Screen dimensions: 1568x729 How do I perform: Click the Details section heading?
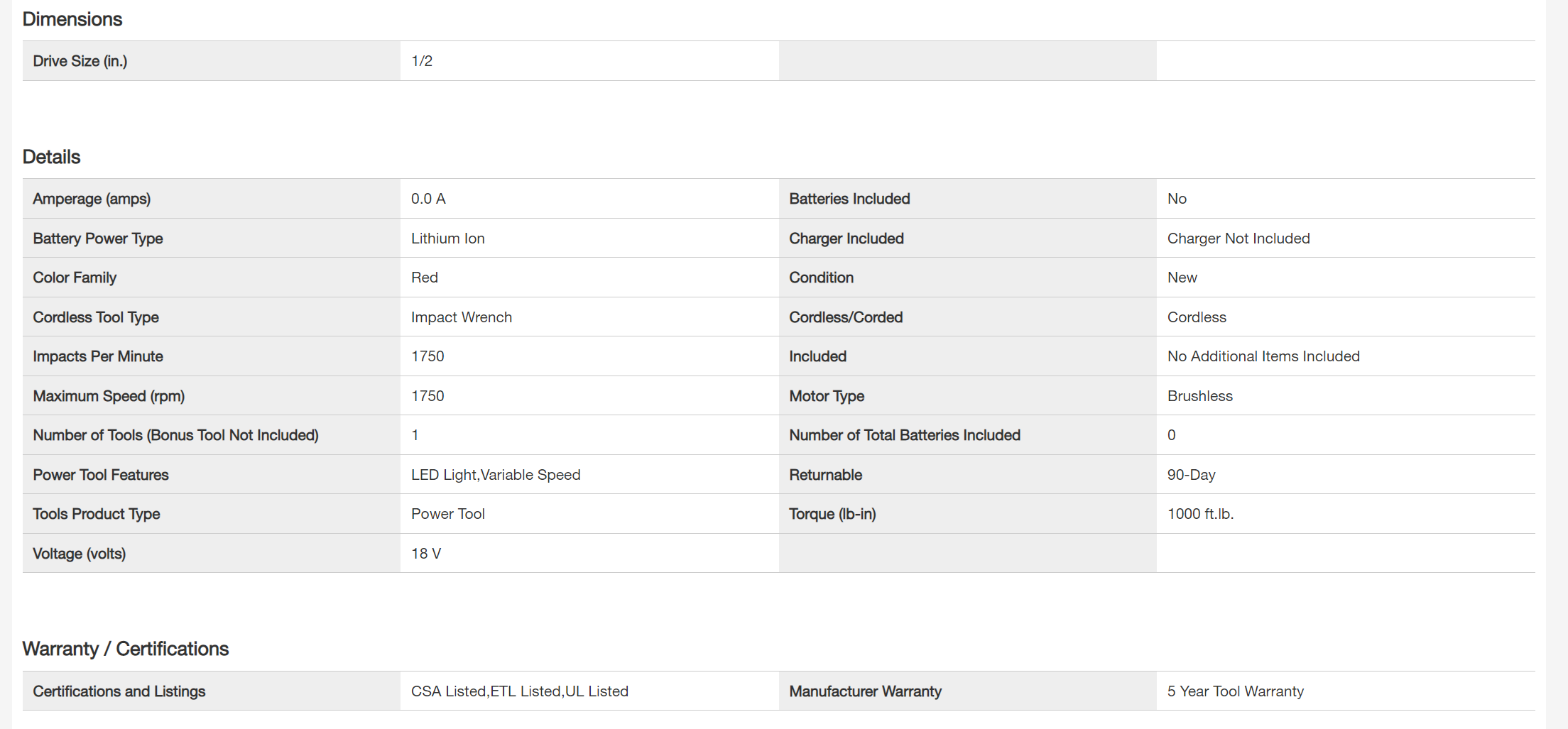click(52, 157)
